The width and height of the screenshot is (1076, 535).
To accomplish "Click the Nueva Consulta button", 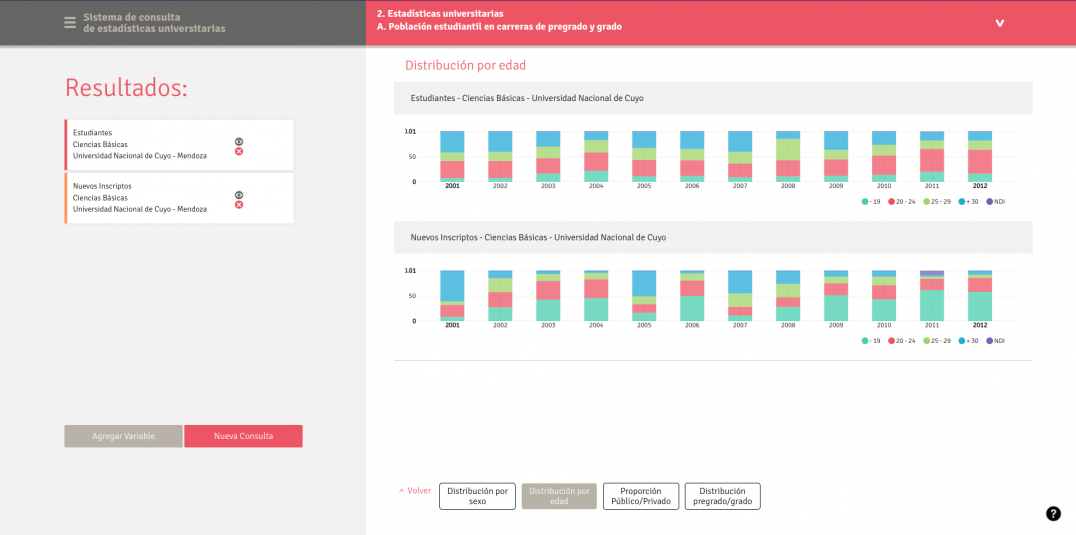I will [244, 436].
